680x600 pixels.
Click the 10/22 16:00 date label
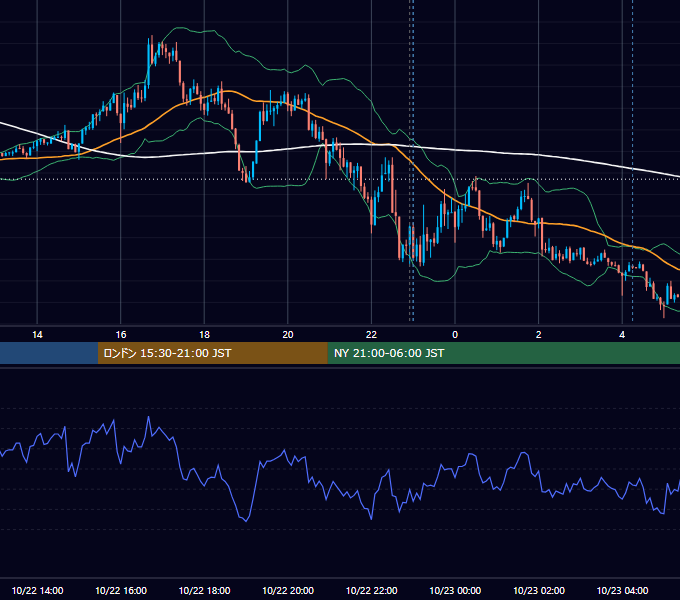tap(121, 590)
